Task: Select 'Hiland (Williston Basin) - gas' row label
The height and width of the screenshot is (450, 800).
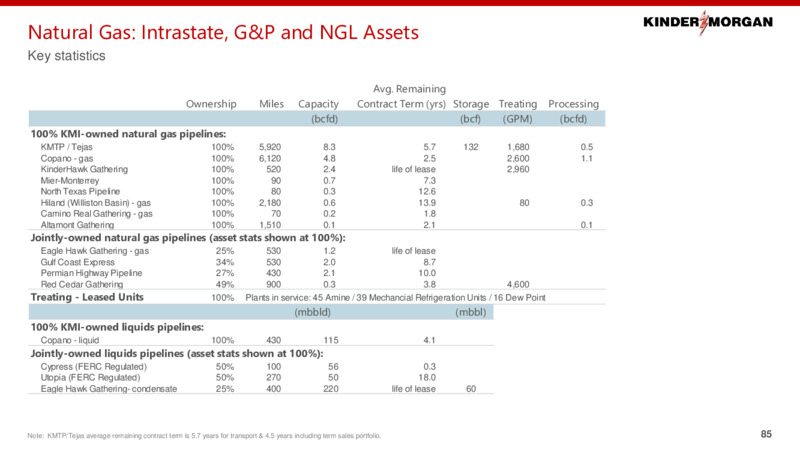Action: (95, 203)
